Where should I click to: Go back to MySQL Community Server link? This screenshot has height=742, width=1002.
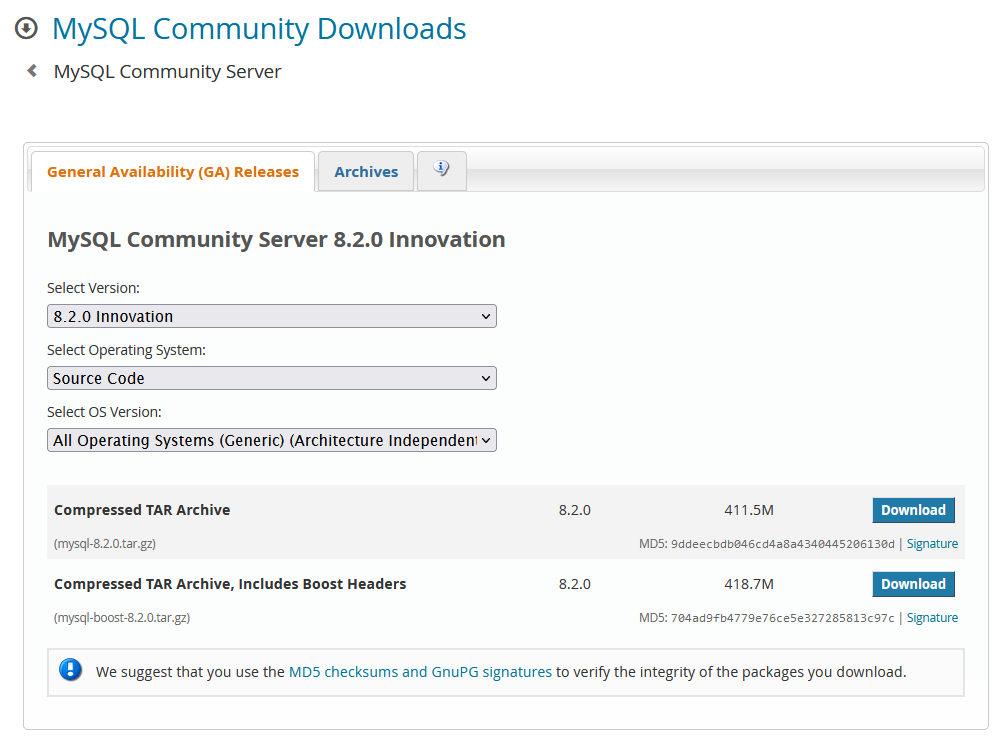click(167, 72)
